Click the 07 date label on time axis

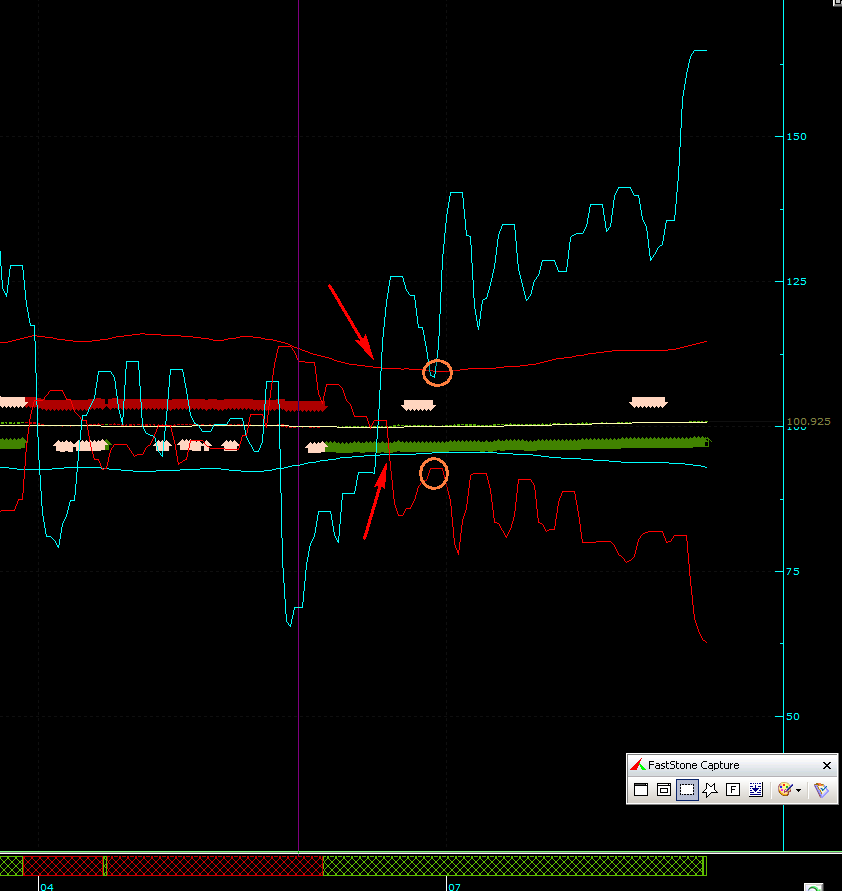click(454, 886)
